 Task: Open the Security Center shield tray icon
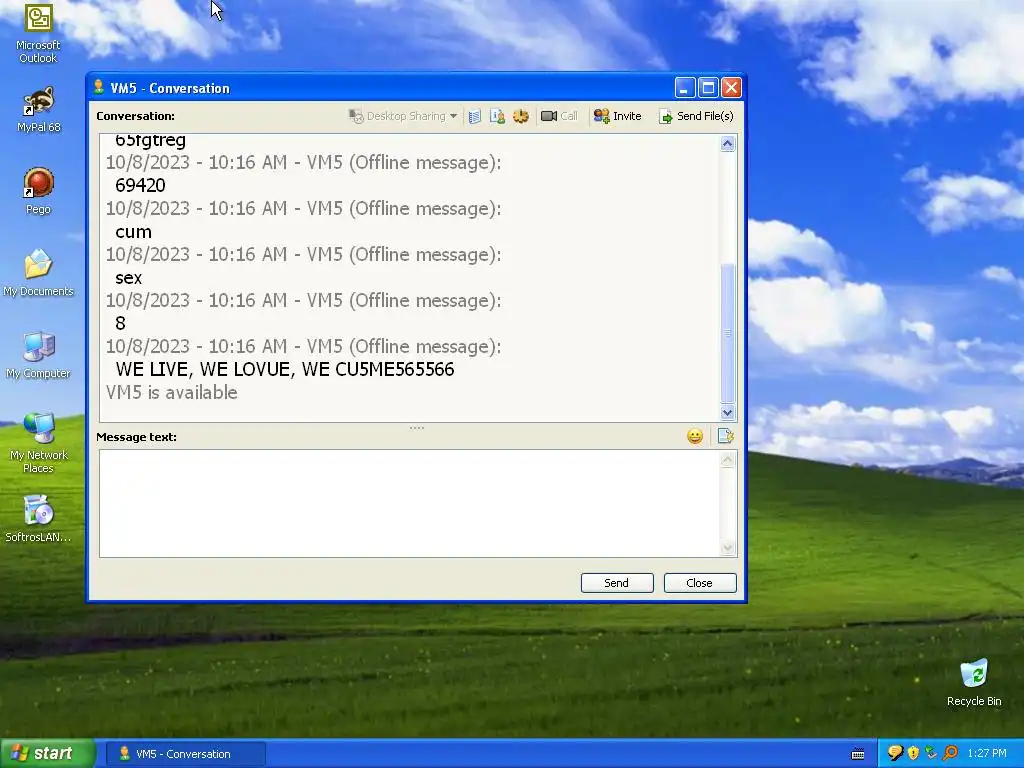click(x=913, y=754)
